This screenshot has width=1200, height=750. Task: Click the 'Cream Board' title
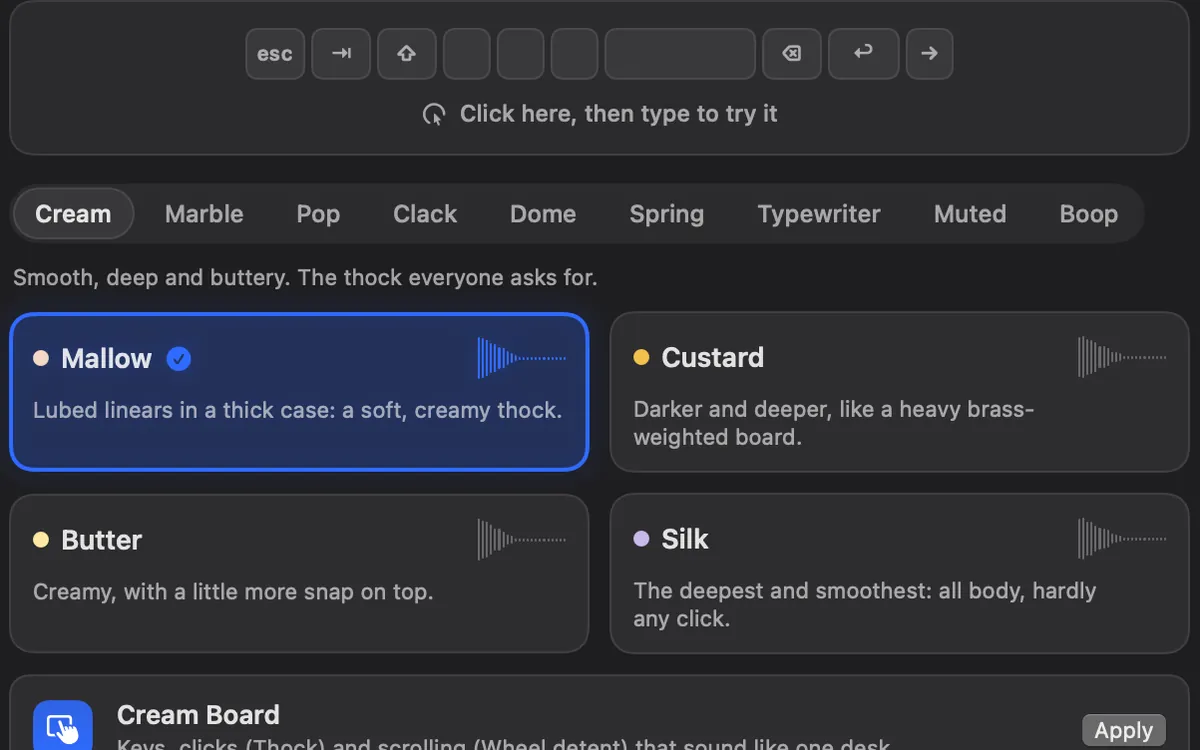point(198,715)
